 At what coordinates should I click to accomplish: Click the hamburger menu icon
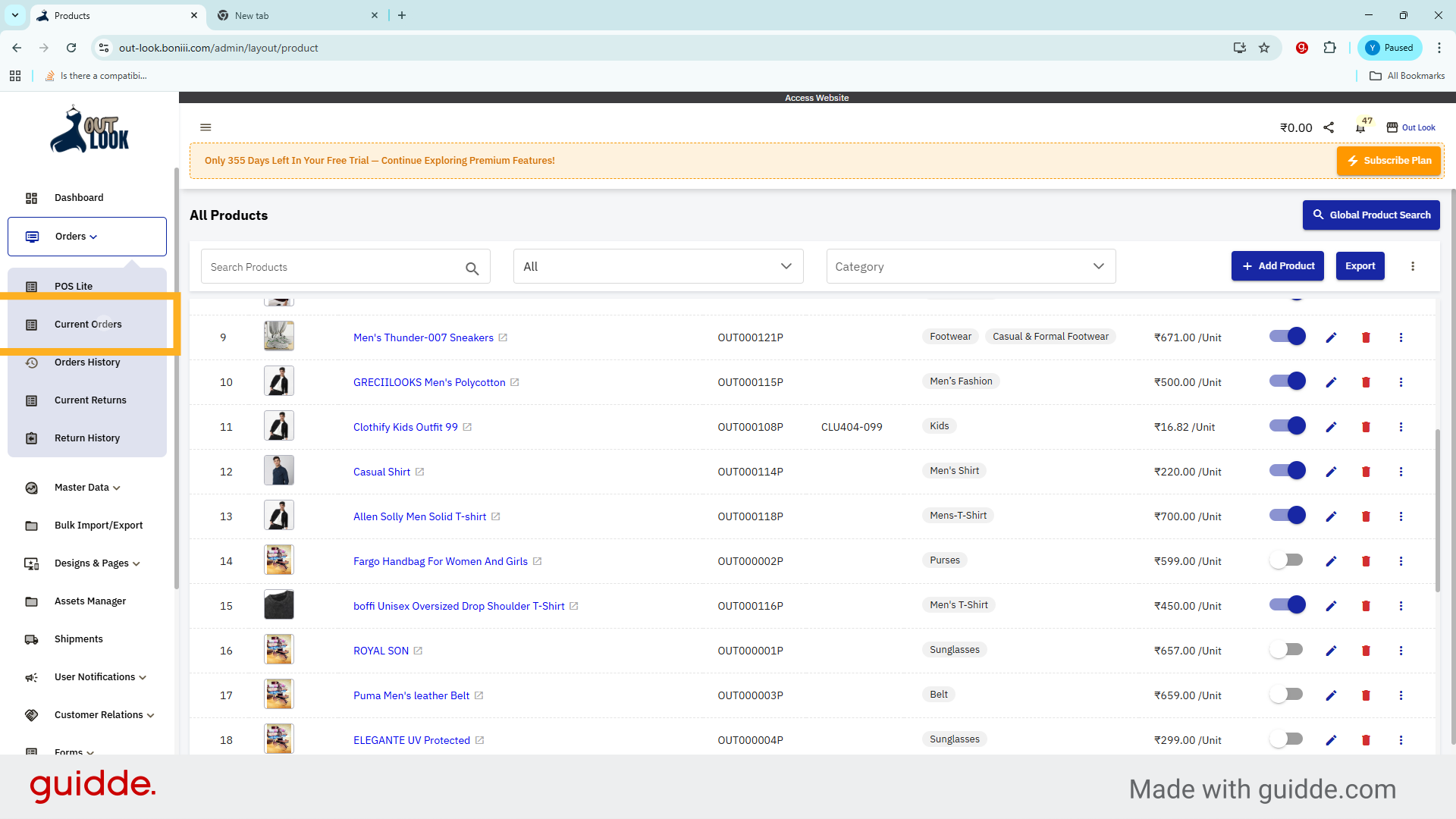[206, 127]
